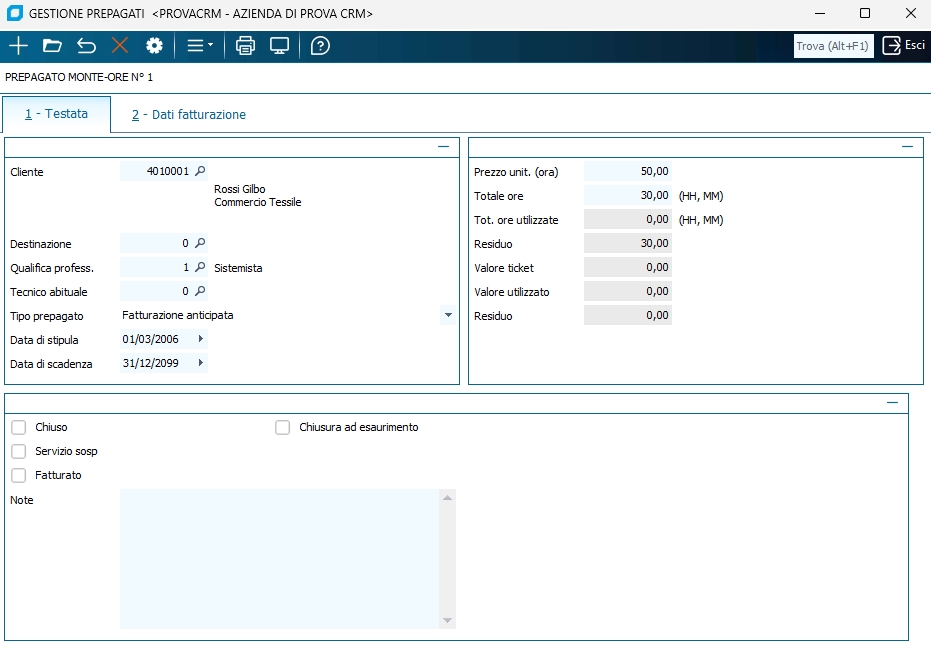Switch to the Dati fatturazione tab
The image size is (931, 656).
[x=189, y=115]
